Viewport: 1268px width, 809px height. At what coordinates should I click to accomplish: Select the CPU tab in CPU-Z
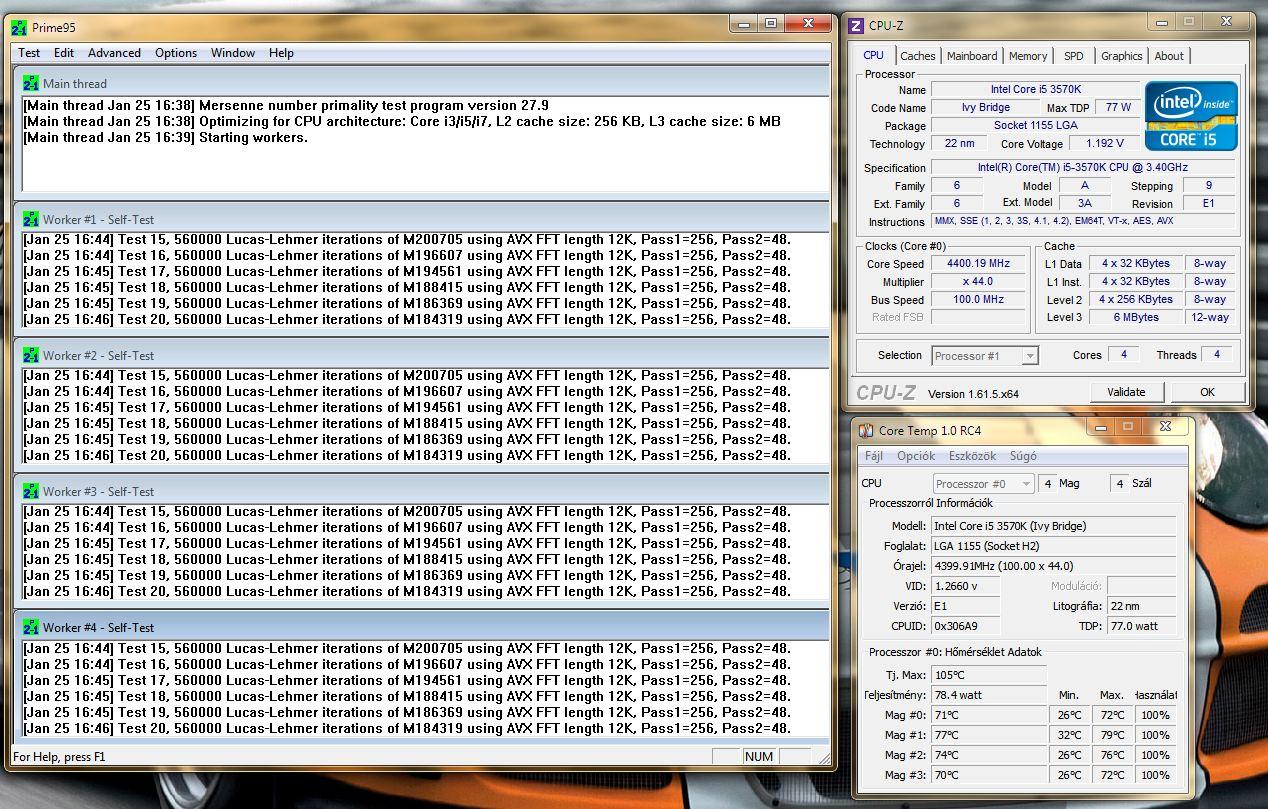point(873,55)
